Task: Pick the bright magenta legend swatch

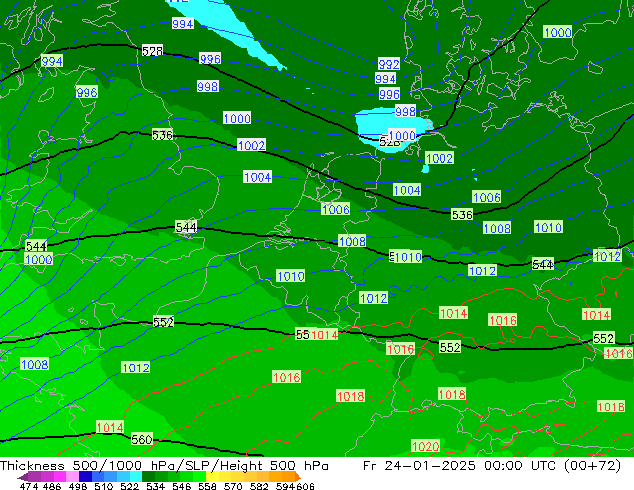Action: point(60,476)
